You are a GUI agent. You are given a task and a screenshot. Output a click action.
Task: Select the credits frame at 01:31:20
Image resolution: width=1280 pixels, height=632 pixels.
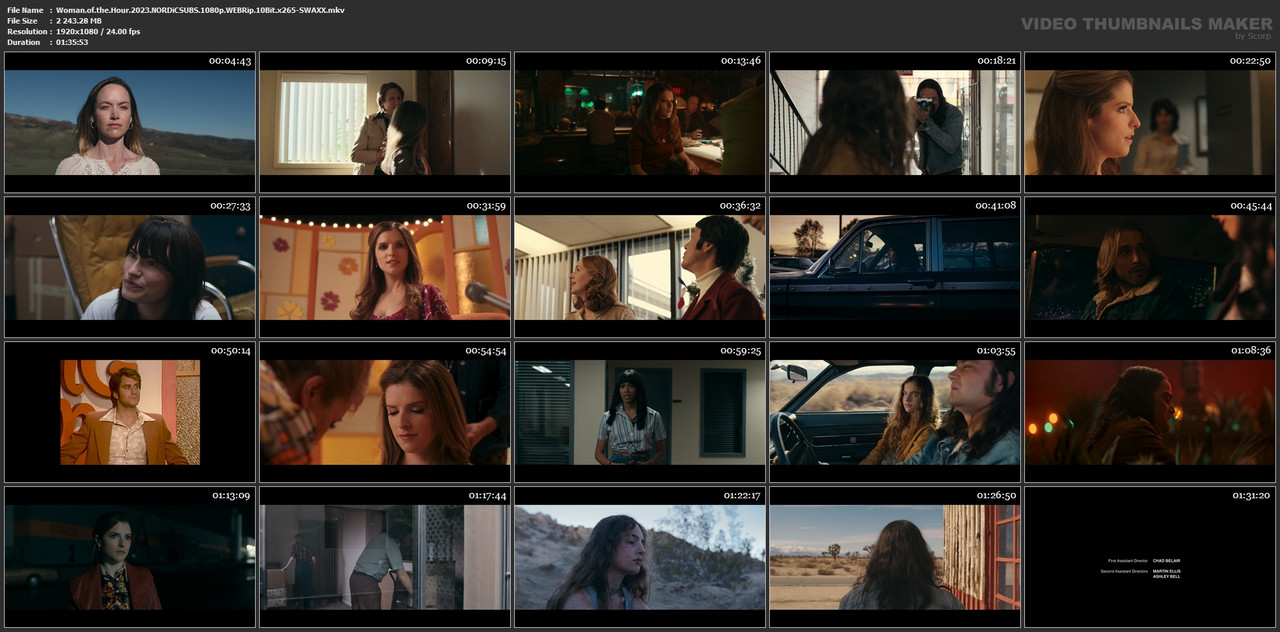(1150, 557)
